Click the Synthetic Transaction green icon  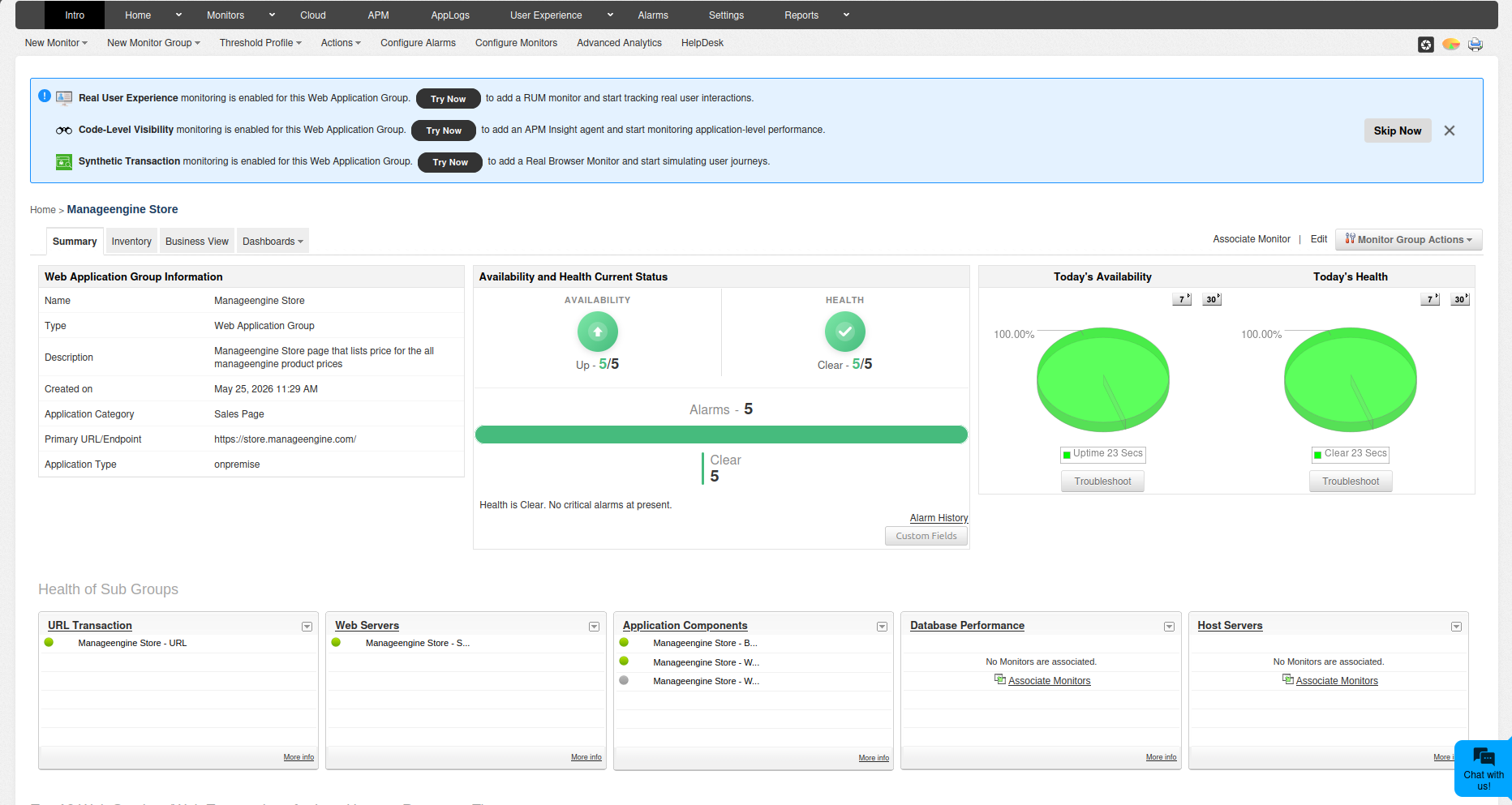(x=64, y=162)
